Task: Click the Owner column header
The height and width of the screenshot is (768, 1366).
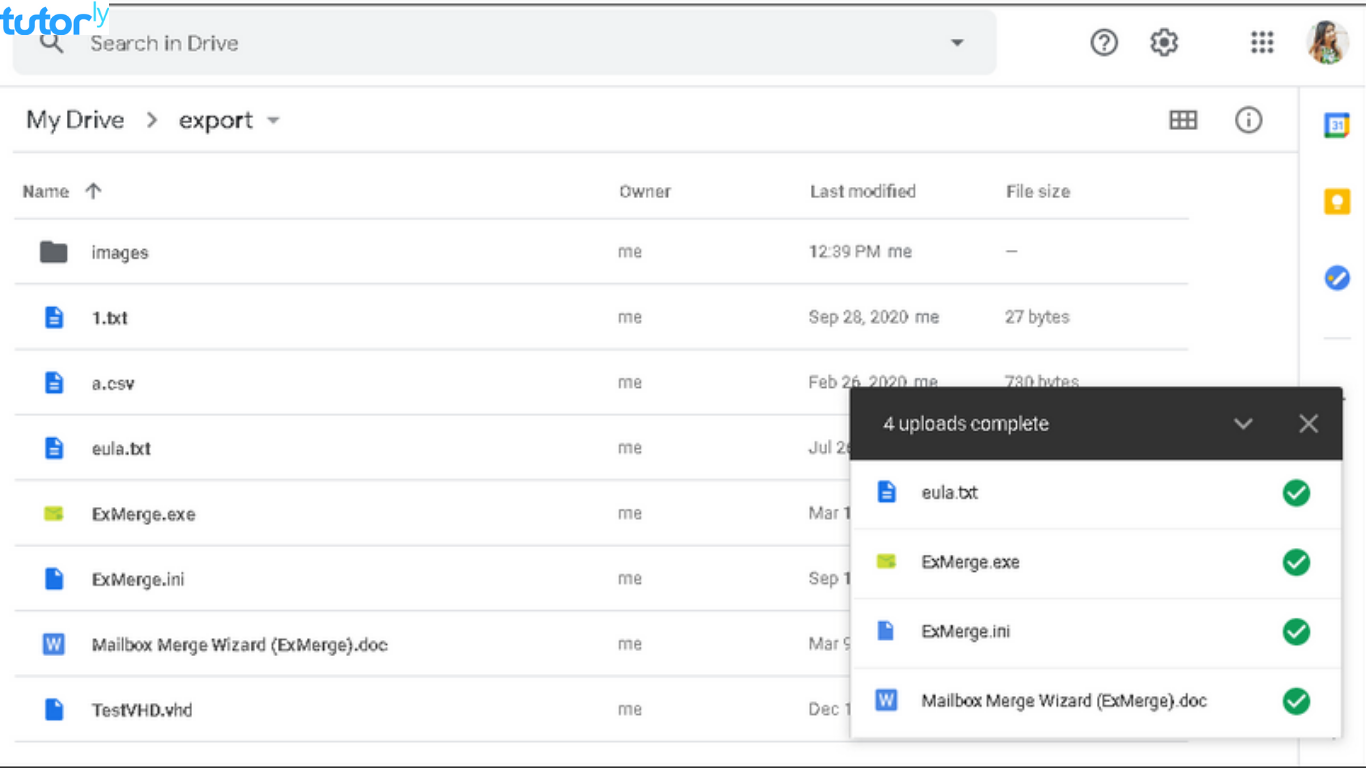Action: (644, 191)
